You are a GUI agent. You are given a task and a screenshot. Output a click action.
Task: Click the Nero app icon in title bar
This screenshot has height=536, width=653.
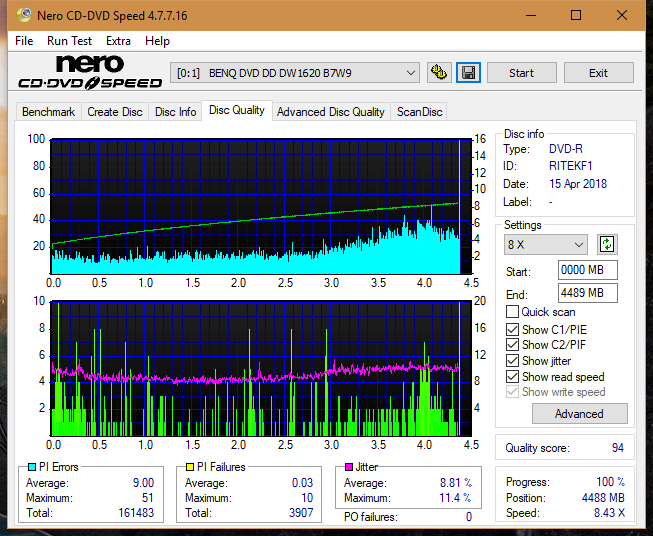pyautogui.click(x=24, y=15)
